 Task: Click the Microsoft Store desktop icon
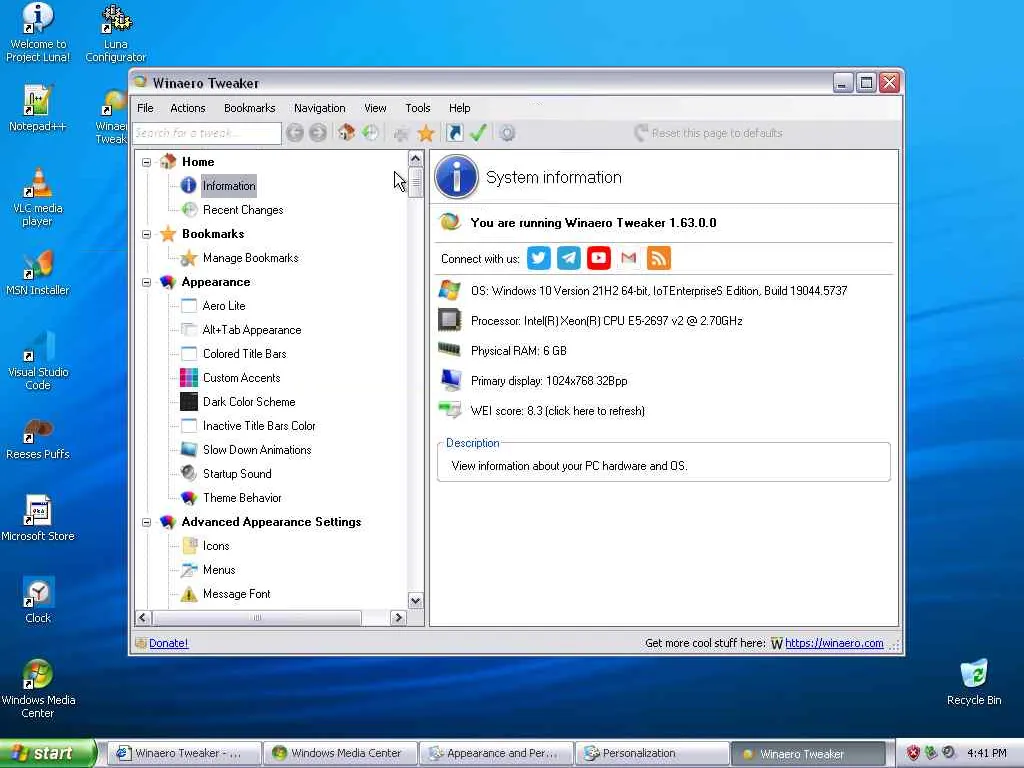[38, 519]
